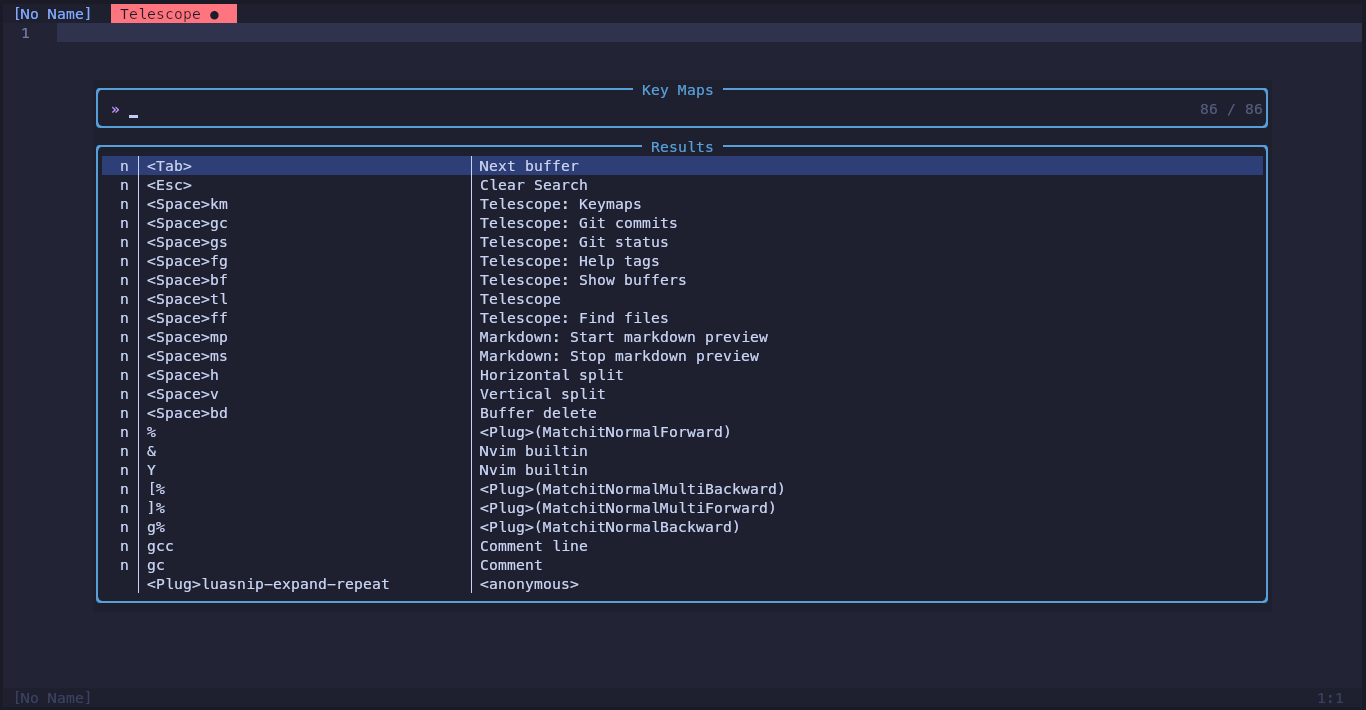Click the 1:1 cursor position indicator
Viewport: 1366px width, 710px height.
1330,698
